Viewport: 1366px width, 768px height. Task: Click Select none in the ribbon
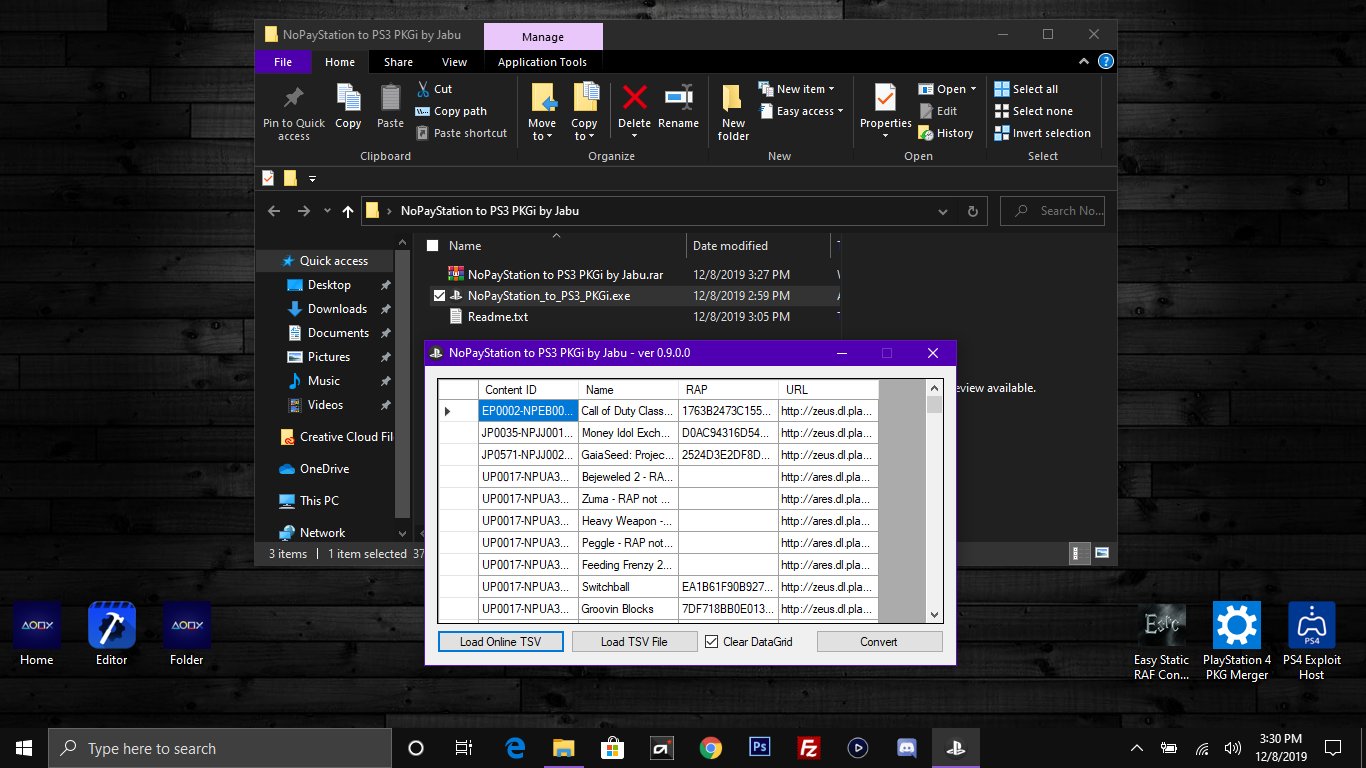[x=1033, y=111]
